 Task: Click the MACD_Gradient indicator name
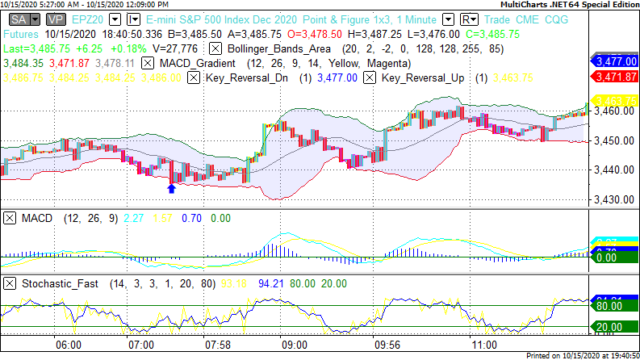coord(198,63)
